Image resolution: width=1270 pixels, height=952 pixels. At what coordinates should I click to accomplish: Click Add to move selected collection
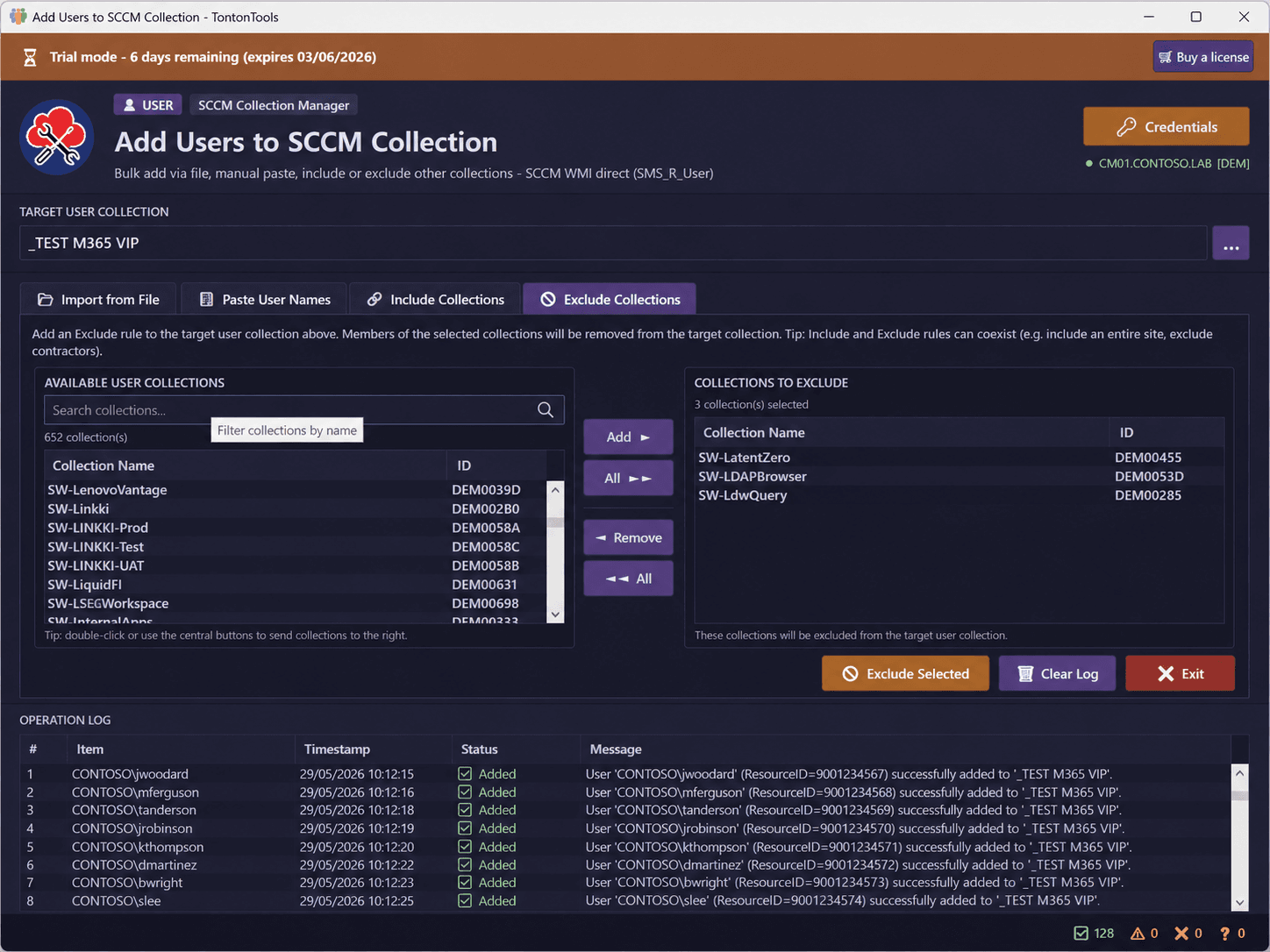[x=628, y=437]
